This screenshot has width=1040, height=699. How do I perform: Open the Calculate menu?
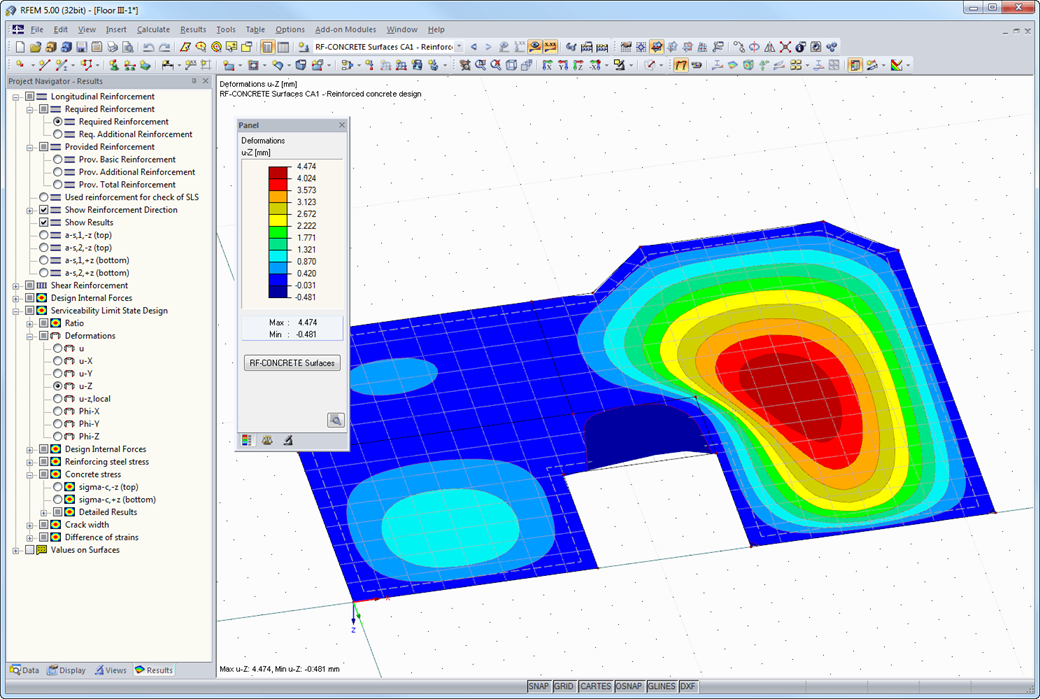click(x=153, y=29)
